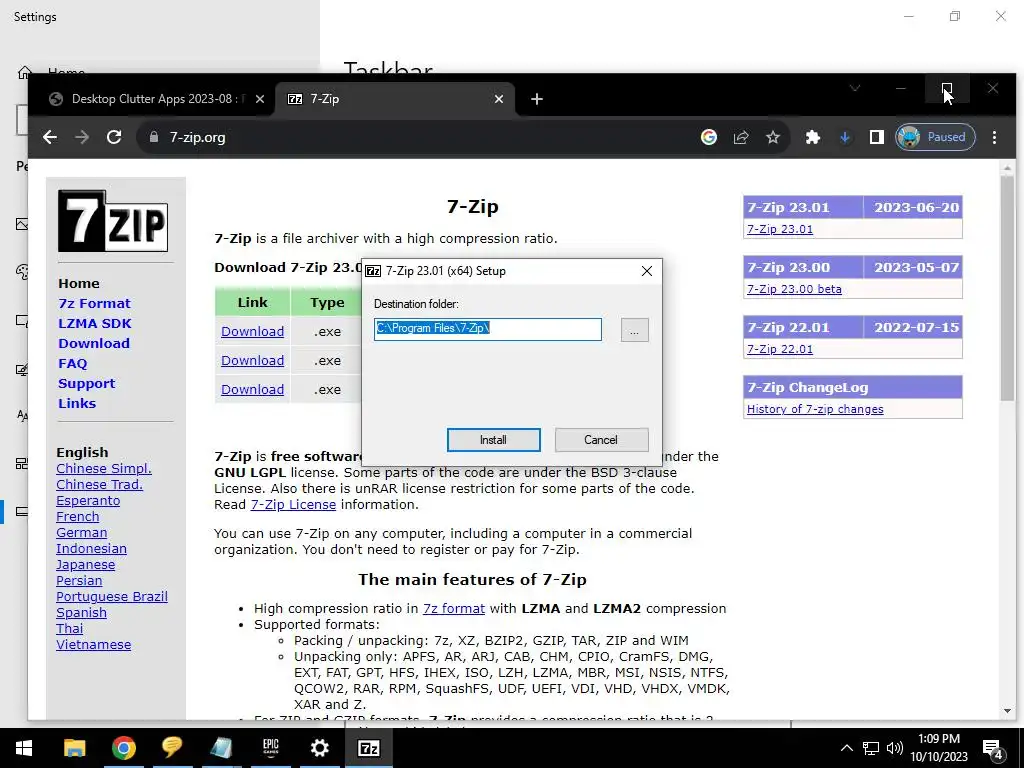Click the second Download .exe link
This screenshot has height=768, width=1024.
click(x=252, y=360)
